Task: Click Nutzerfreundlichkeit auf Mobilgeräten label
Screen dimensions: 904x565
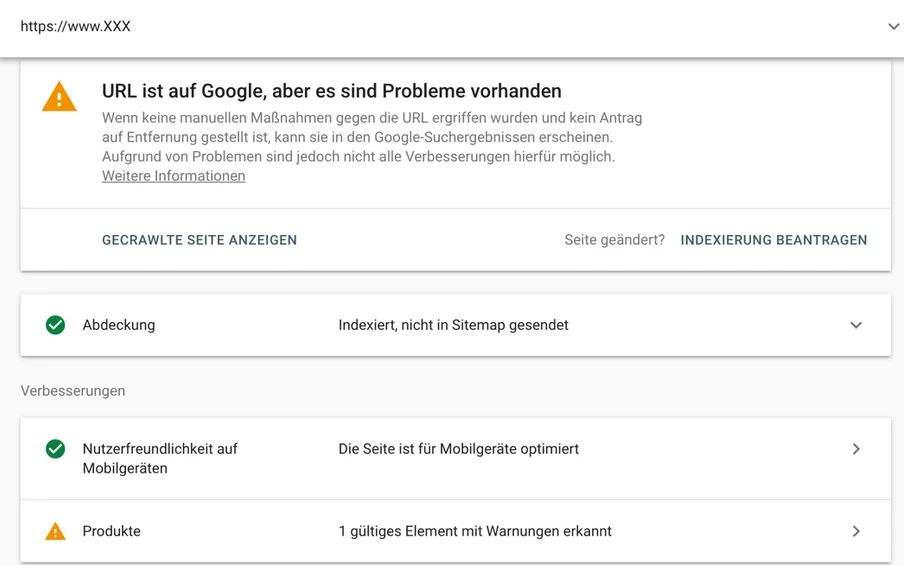Action: tap(160, 458)
